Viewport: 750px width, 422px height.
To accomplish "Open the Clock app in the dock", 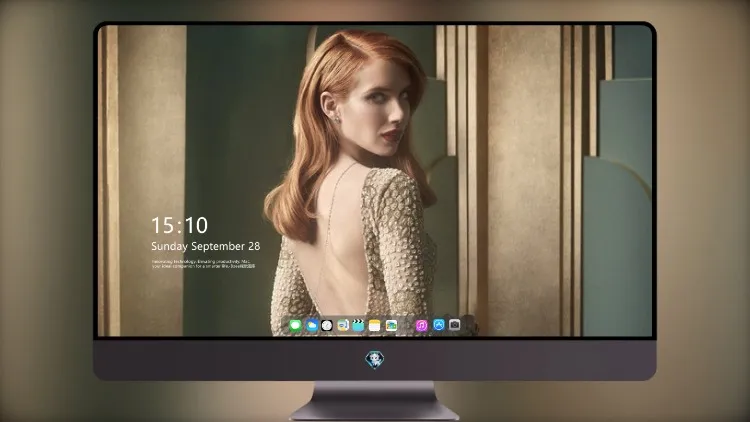I will 327,326.
